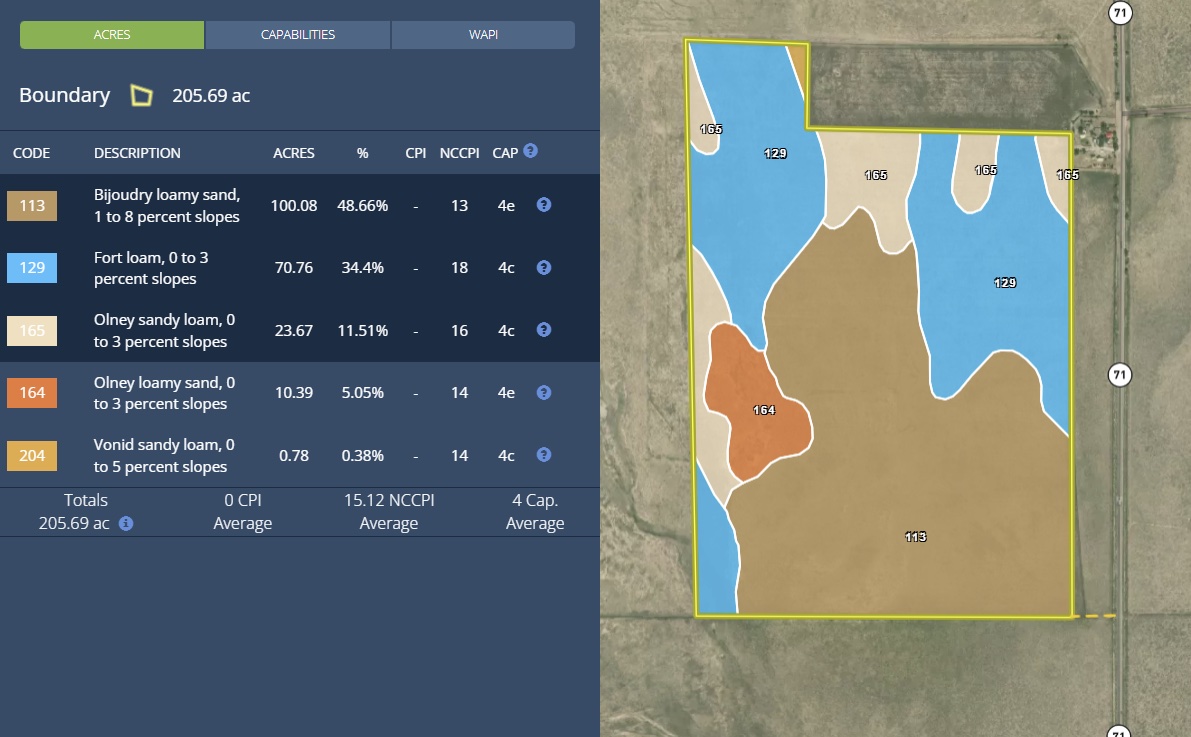Image resolution: width=1191 pixels, height=737 pixels.
Task: Click the NCCPI column header
Action: (x=459, y=153)
